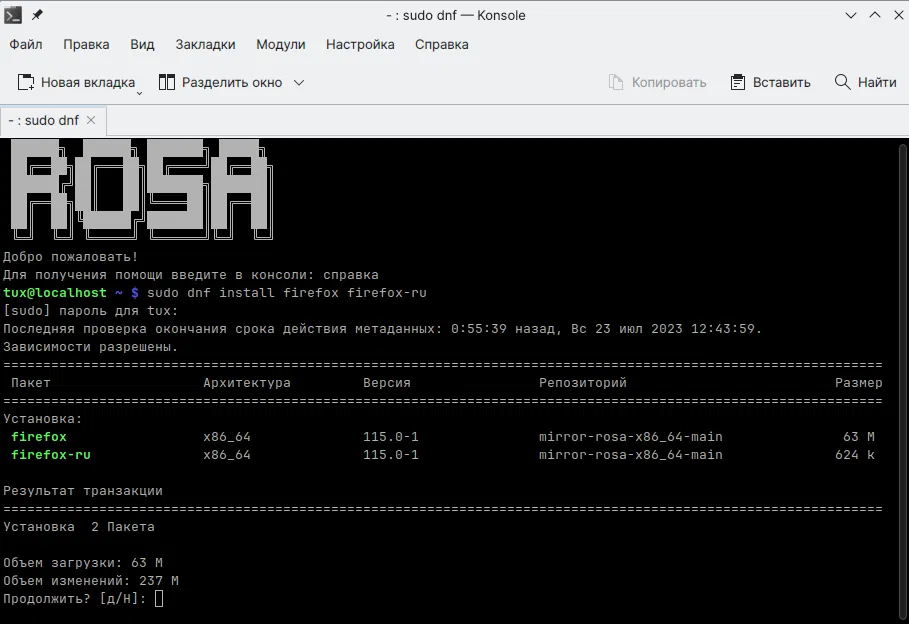Click the terminal vertical scrollbar
The height and width of the screenshot is (624, 909).
point(903,380)
